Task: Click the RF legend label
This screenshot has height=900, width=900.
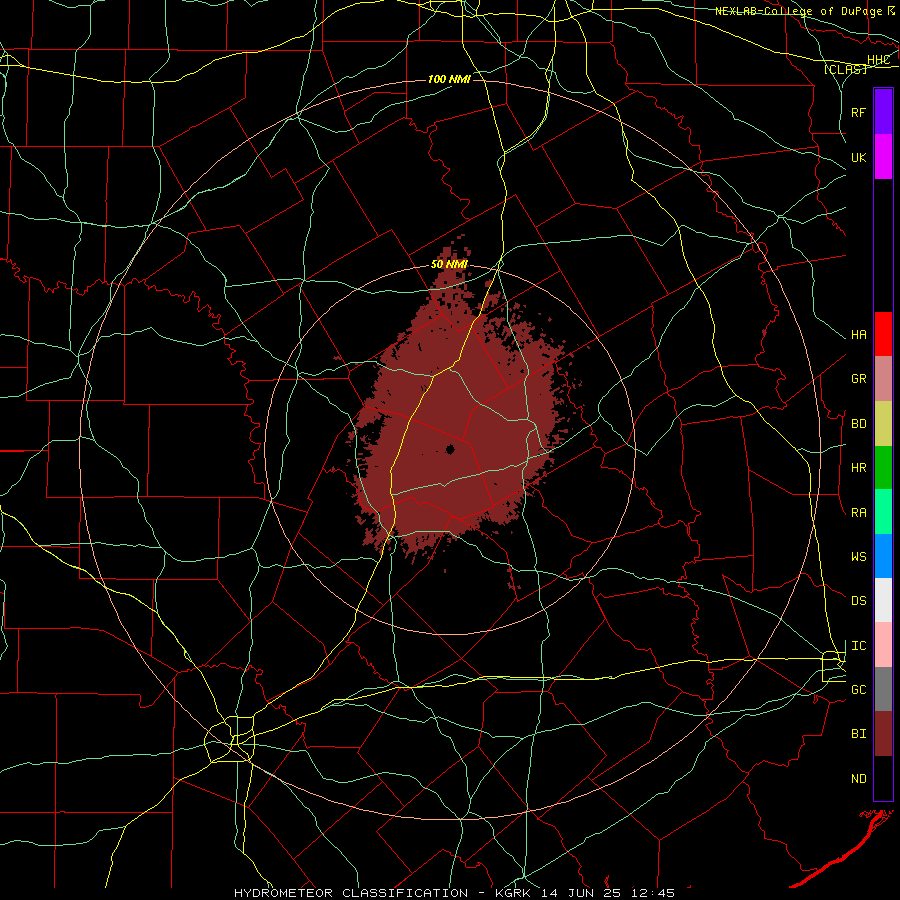Action: point(858,112)
